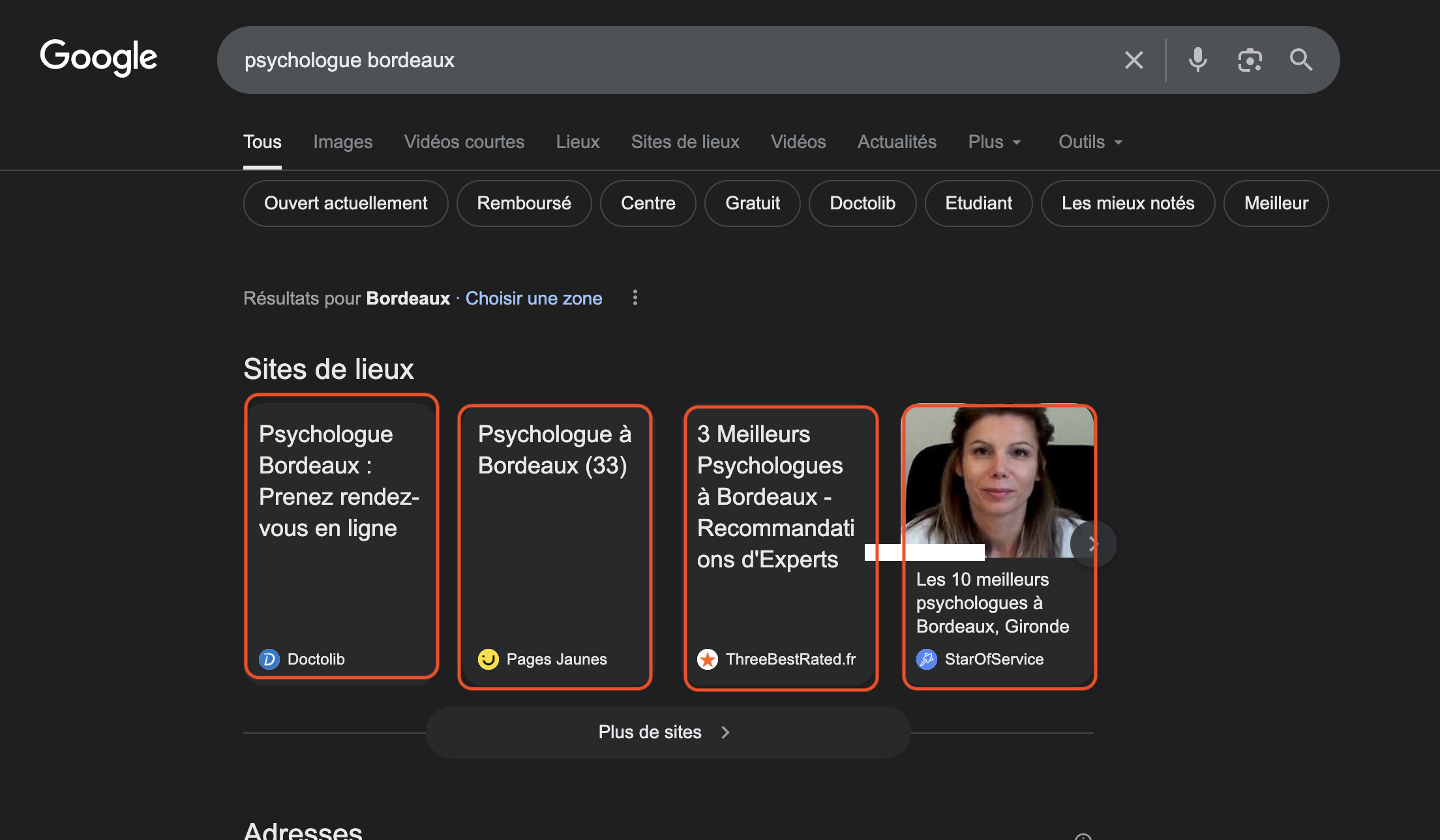
Task: Toggle the Ouvert actuellement filter chip
Action: coord(346,203)
